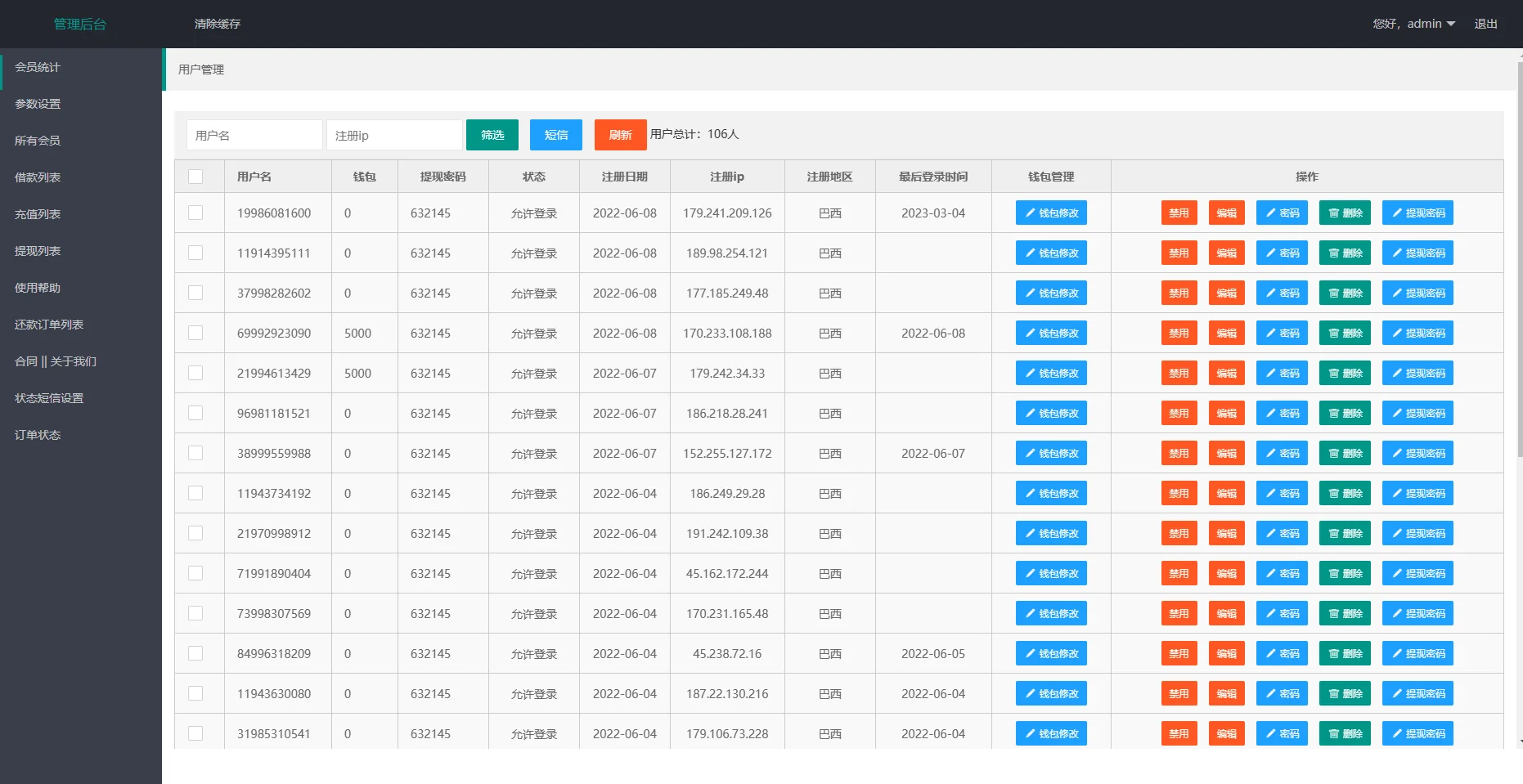Click password pencil button for user 71991890404
Viewport: 1523px width, 784px height.
(1282, 573)
